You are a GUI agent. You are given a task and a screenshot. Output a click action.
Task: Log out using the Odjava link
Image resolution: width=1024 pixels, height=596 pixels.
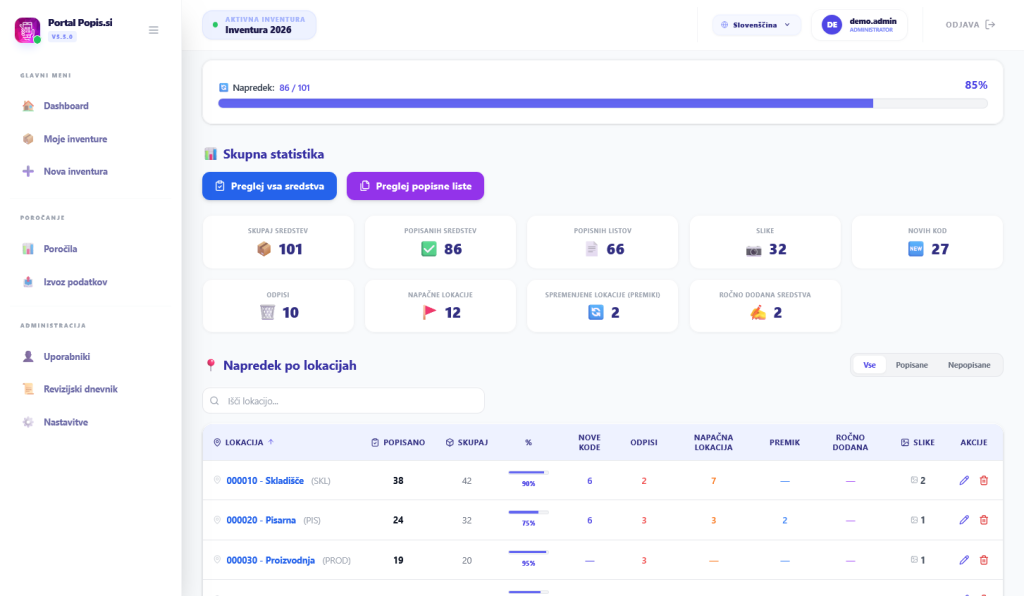(x=970, y=25)
